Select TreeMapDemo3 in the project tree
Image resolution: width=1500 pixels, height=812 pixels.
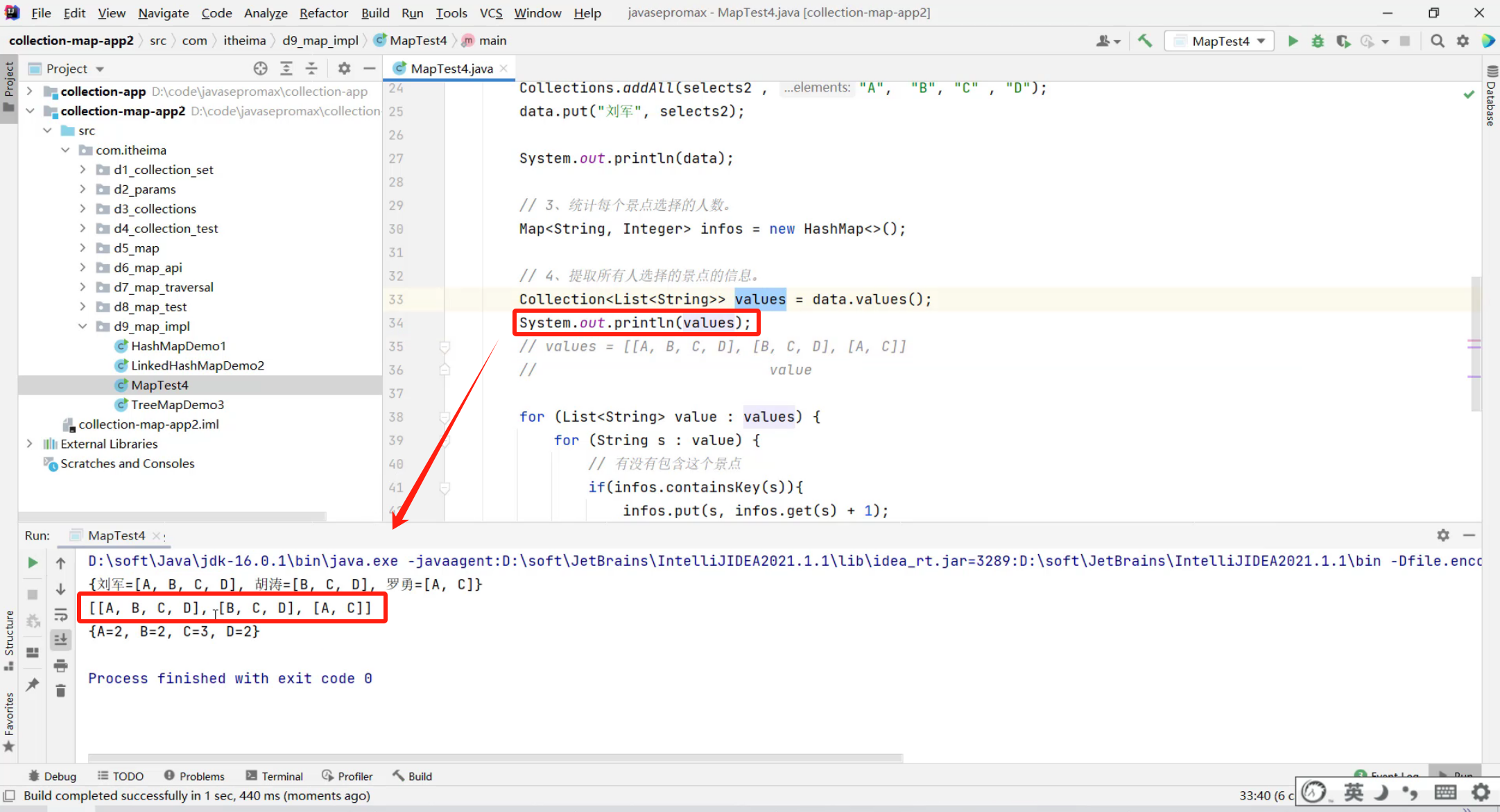tap(178, 404)
